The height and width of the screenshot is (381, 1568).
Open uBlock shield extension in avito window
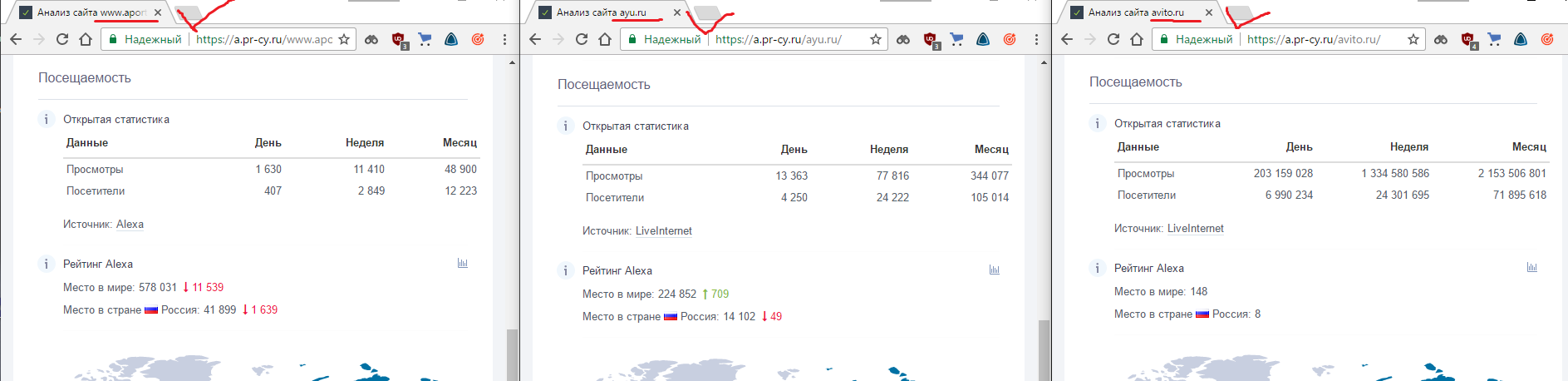coord(1468,40)
